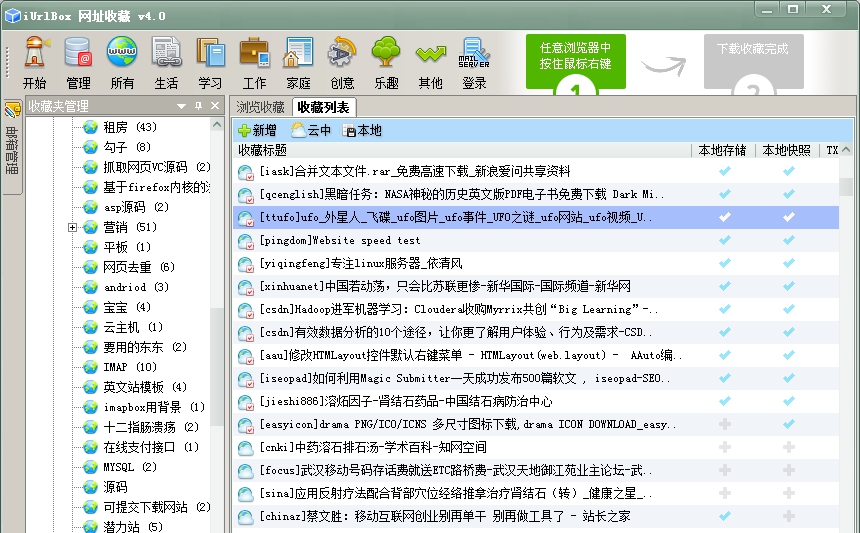Click the 登录 mail server icon
The image size is (860, 533).
click(x=474, y=63)
